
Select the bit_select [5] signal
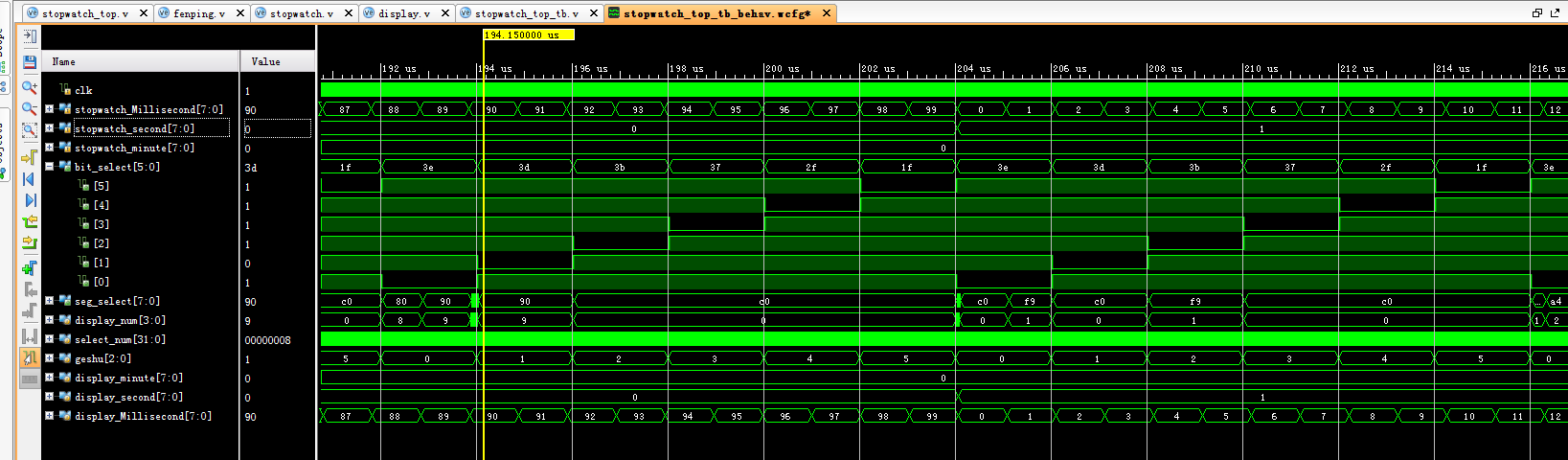101,186
